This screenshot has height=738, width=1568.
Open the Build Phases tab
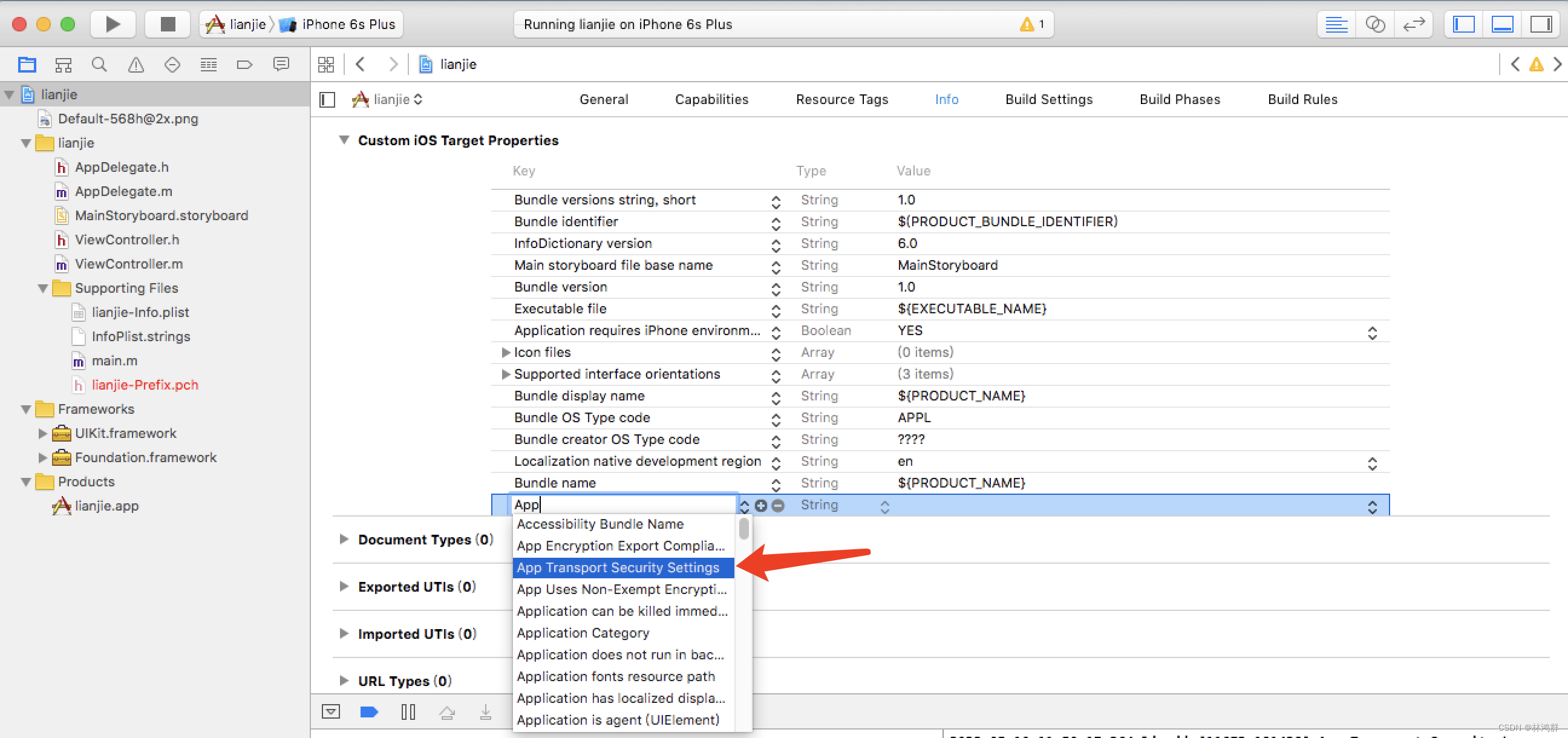point(1179,99)
